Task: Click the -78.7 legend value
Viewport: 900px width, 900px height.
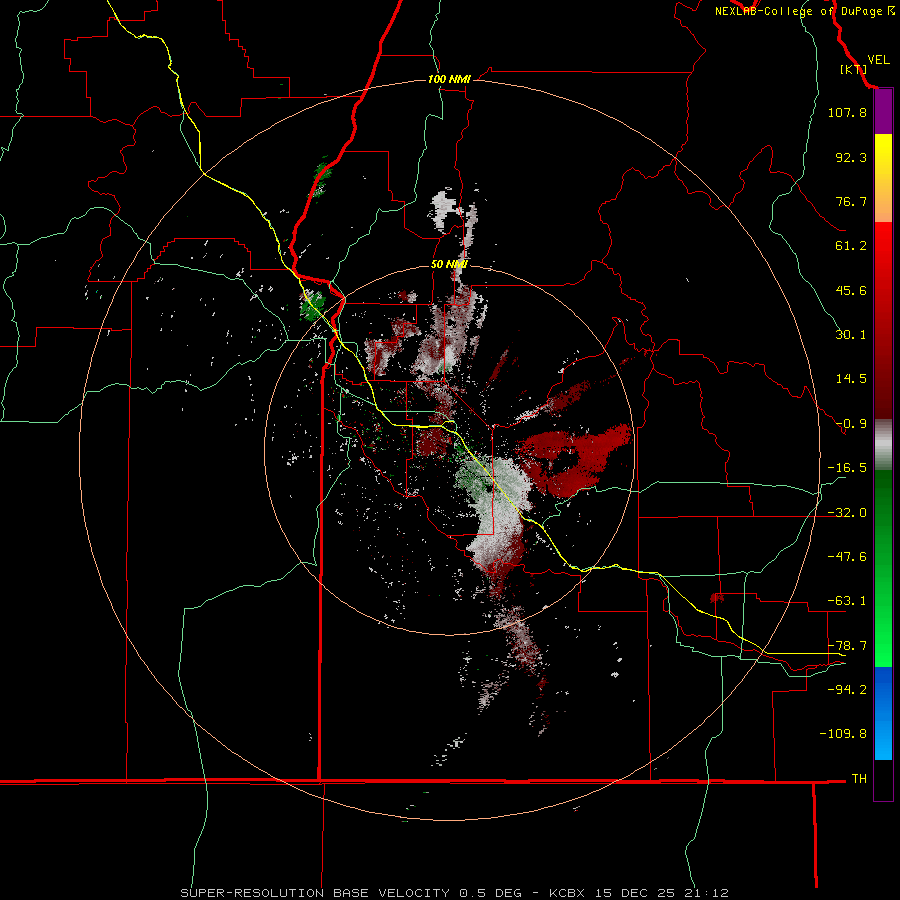Action: click(x=847, y=645)
